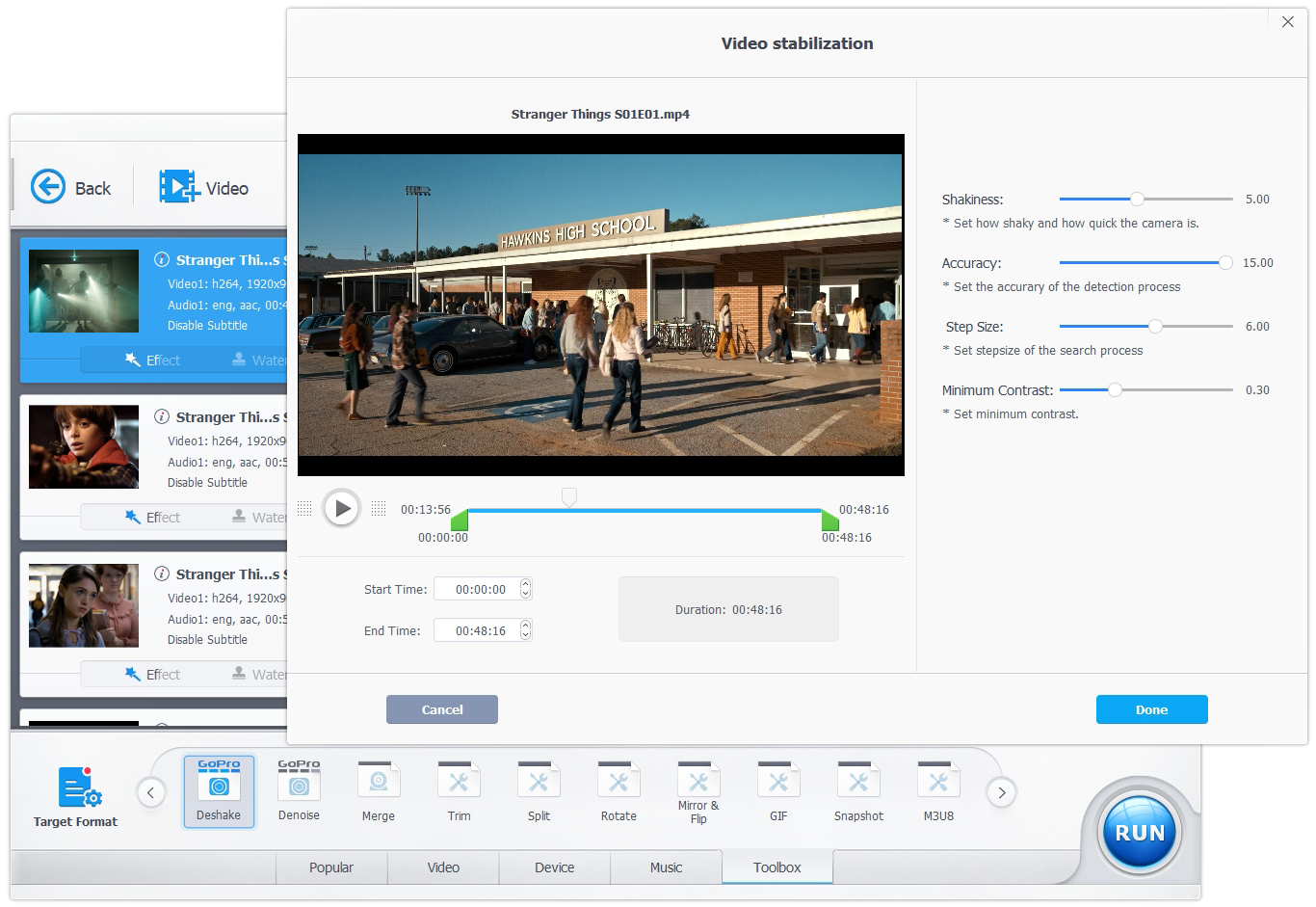Click the green start trim marker
The height and width of the screenshot is (907, 1316).
(x=460, y=520)
